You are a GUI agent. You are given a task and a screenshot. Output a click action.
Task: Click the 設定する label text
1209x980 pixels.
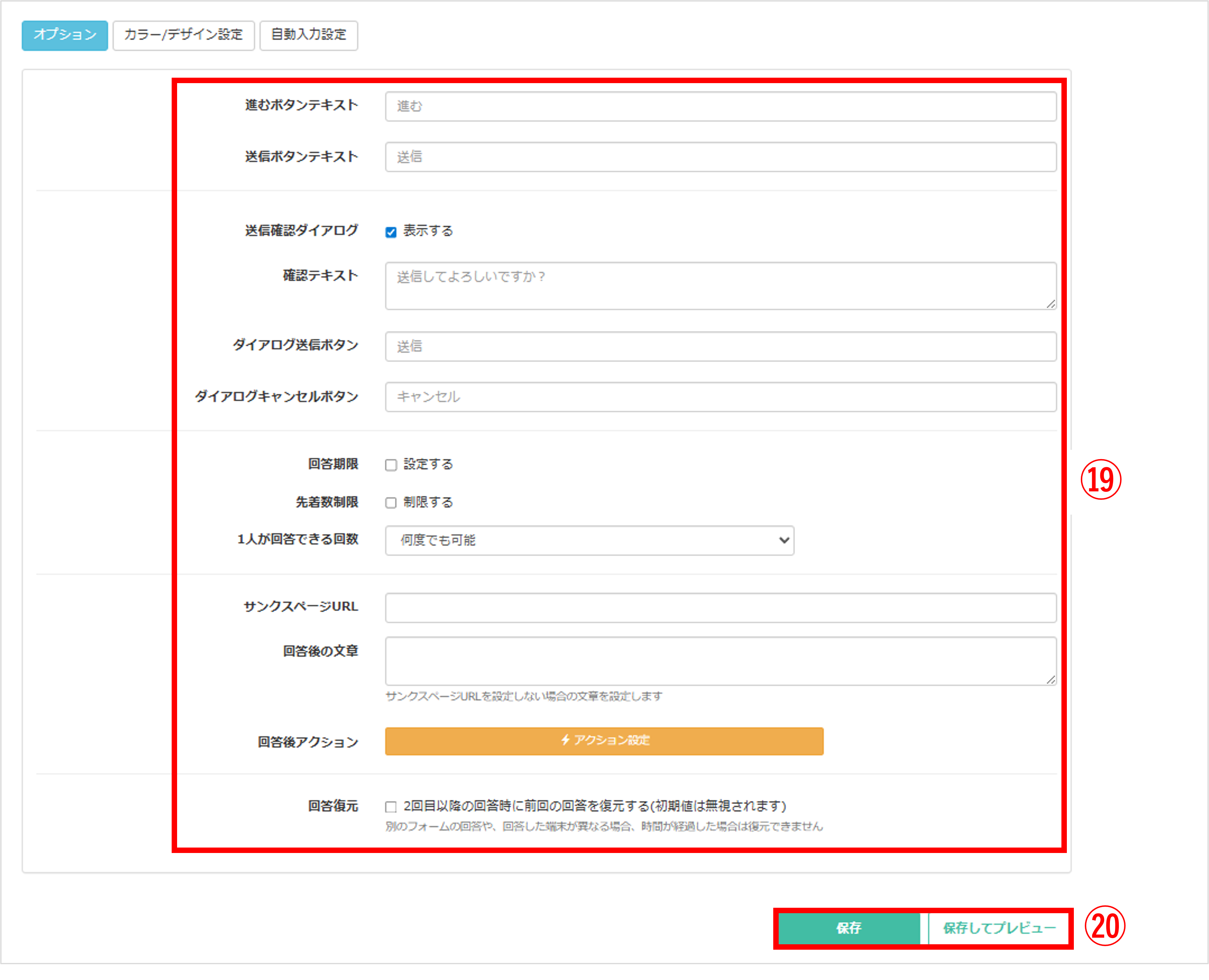(x=428, y=464)
